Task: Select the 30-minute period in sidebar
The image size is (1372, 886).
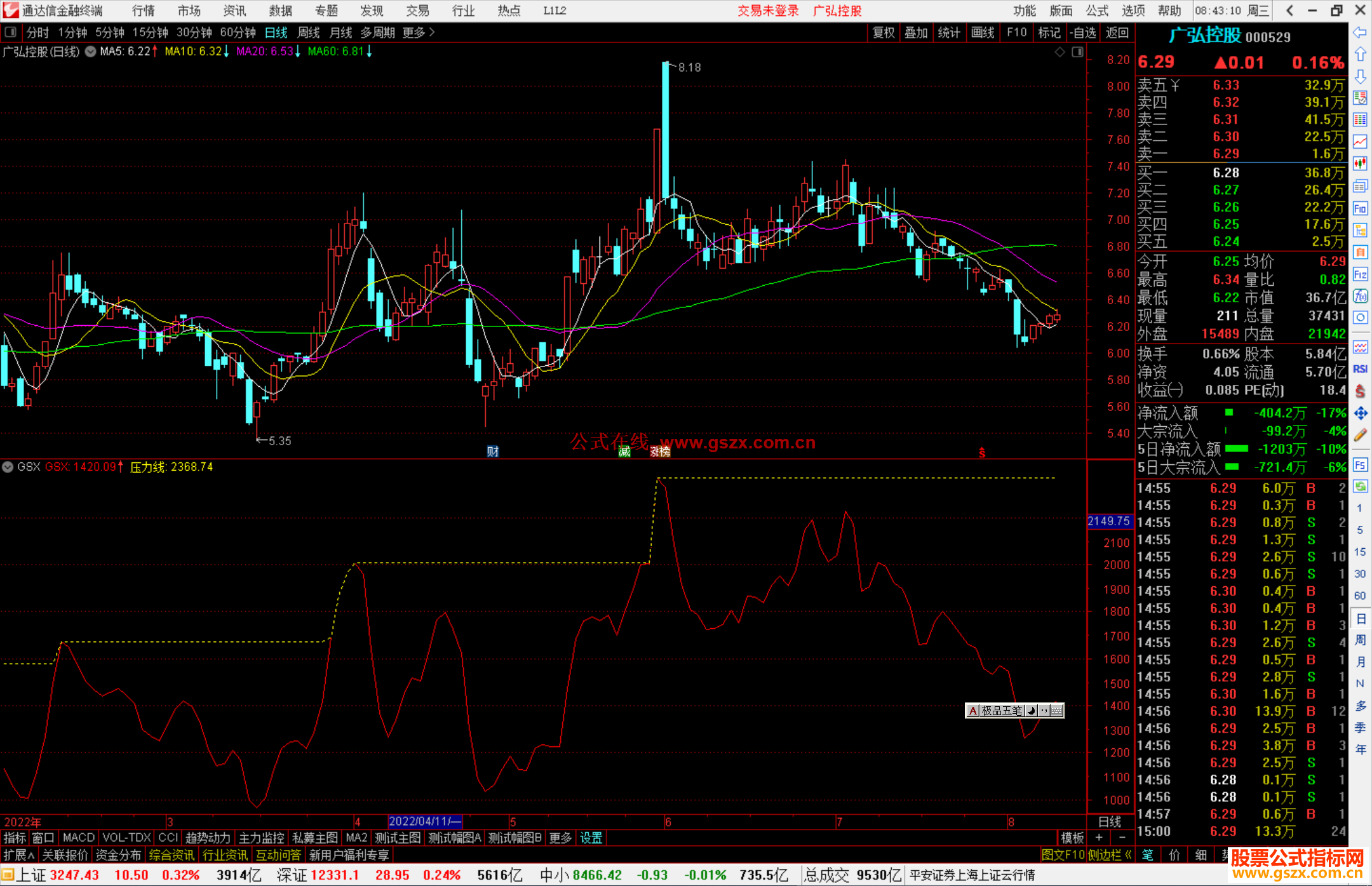Action: (1360, 574)
